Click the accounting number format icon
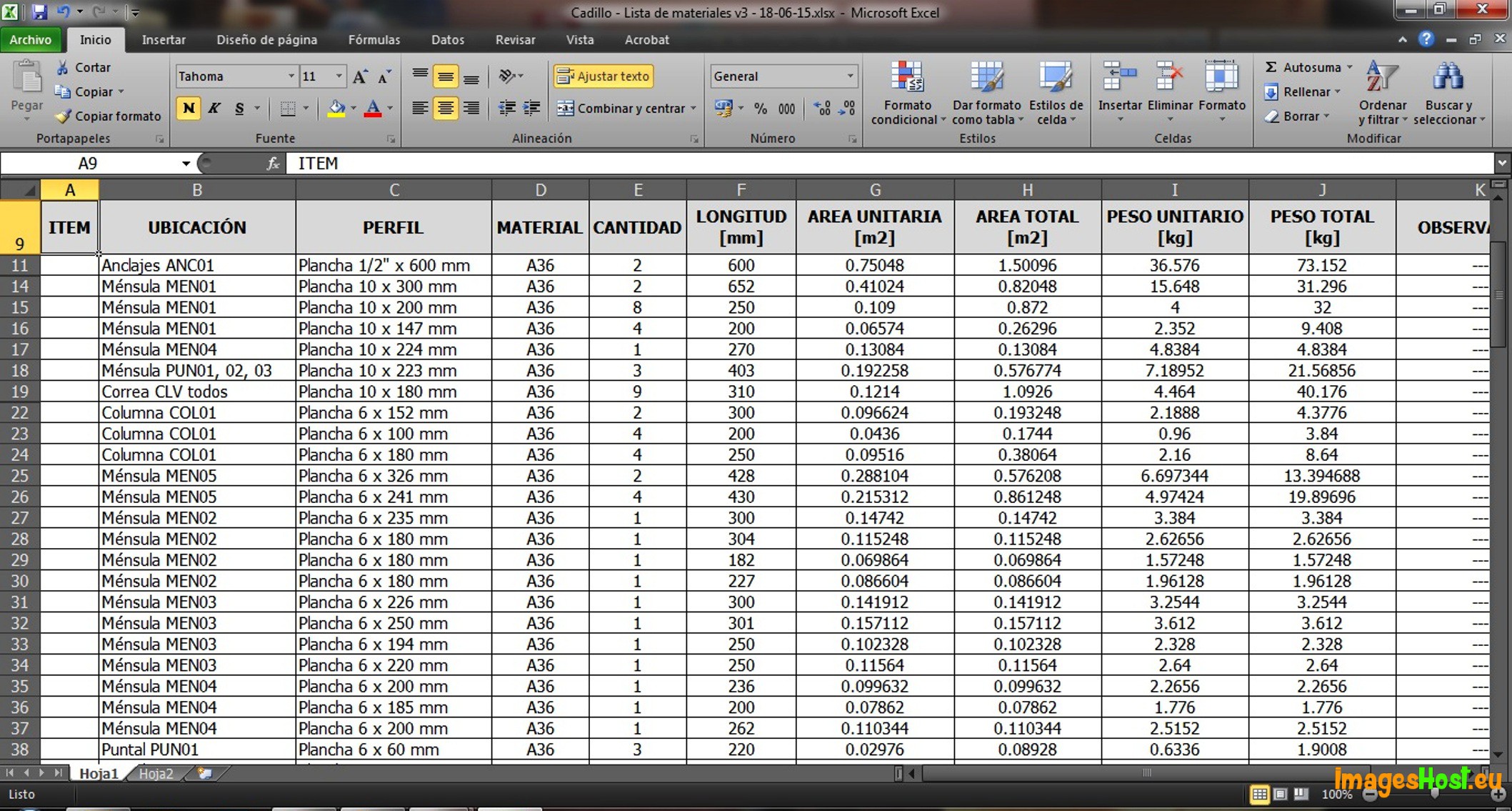This screenshot has height=811, width=1512. tap(724, 108)
